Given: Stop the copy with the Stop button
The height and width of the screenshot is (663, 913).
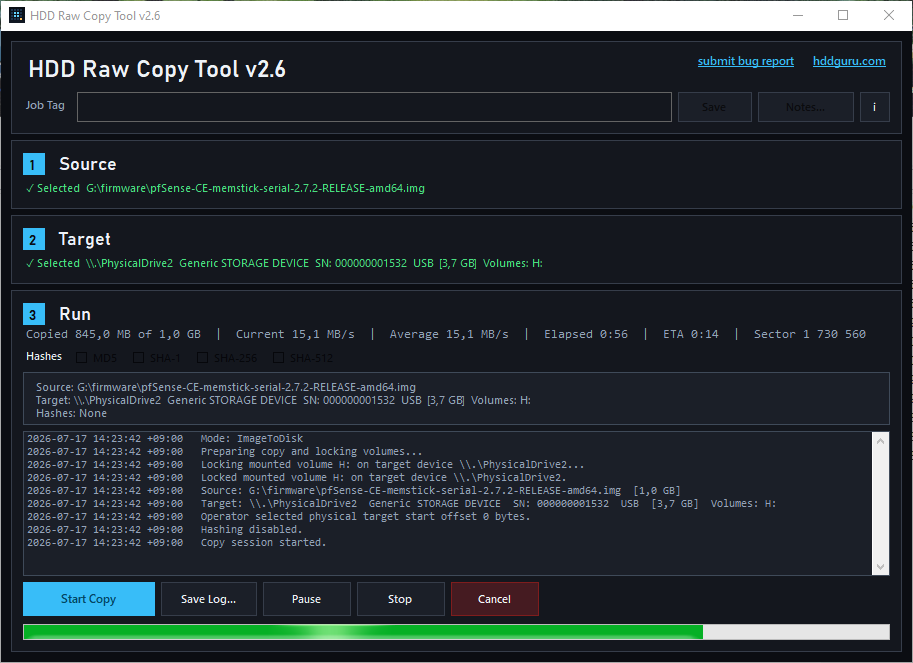Looking at the screenshot, I should point(400,599).
